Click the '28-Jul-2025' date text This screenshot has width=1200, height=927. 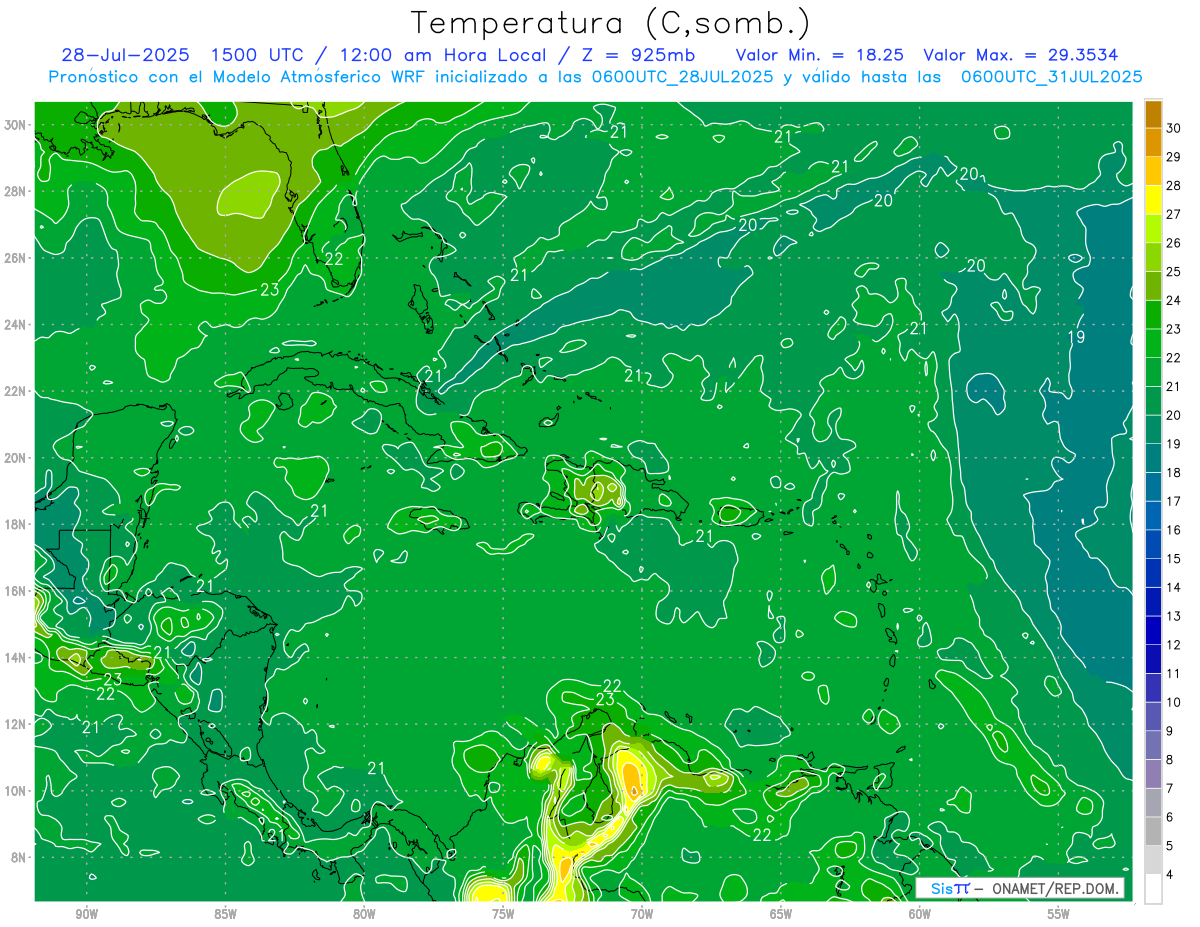pos(126,55)
